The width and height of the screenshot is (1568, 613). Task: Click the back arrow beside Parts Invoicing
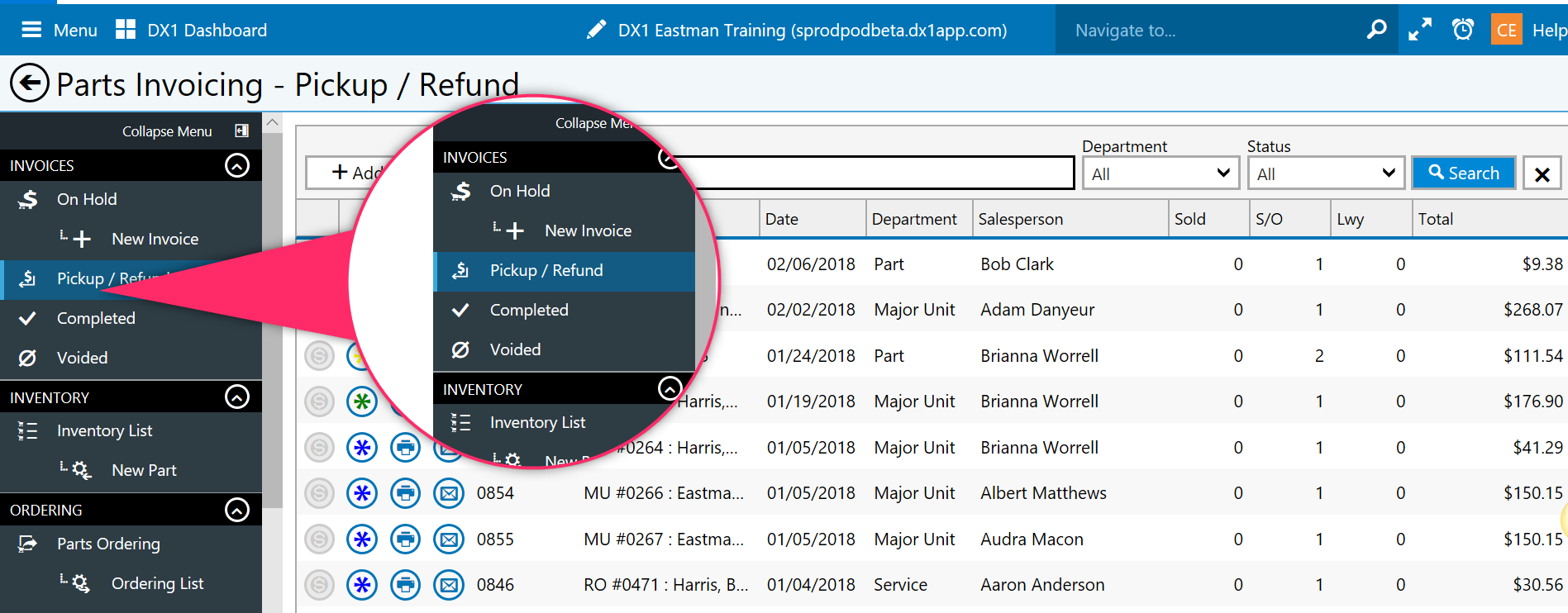[30, 83]
